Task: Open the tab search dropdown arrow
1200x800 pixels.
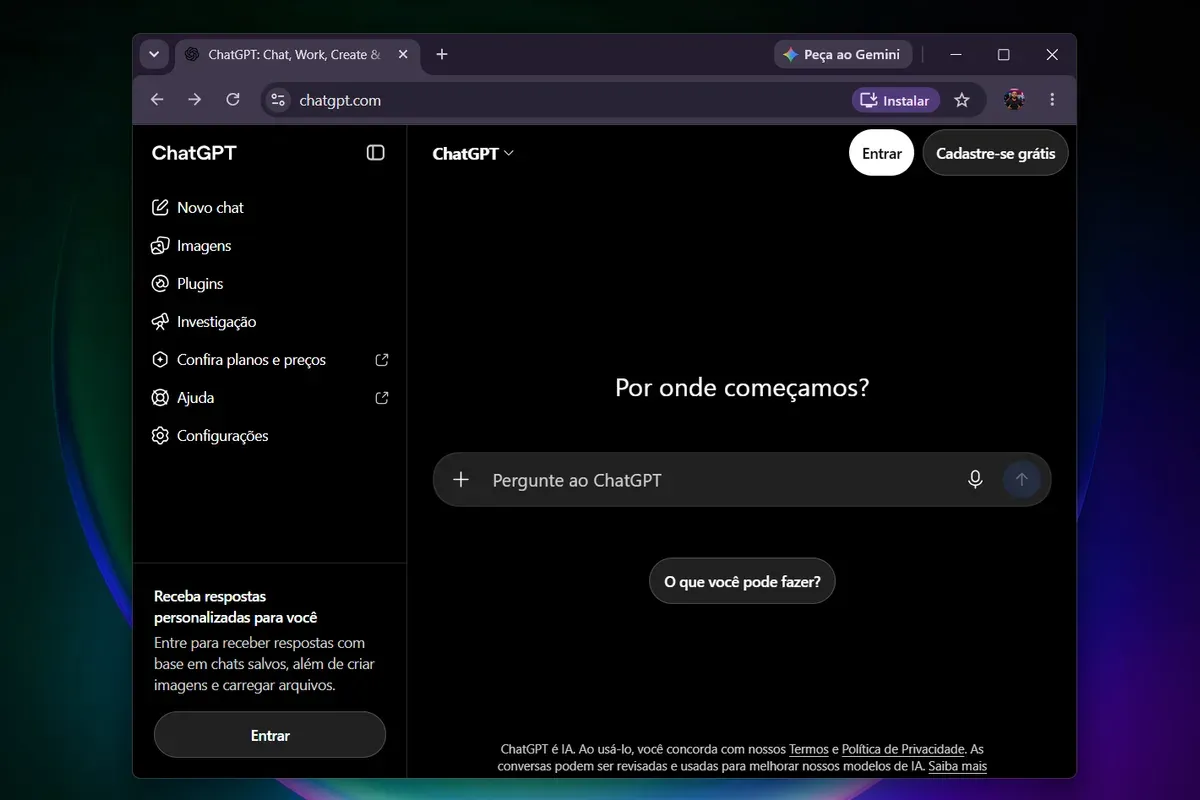Action: coord(154,55)
